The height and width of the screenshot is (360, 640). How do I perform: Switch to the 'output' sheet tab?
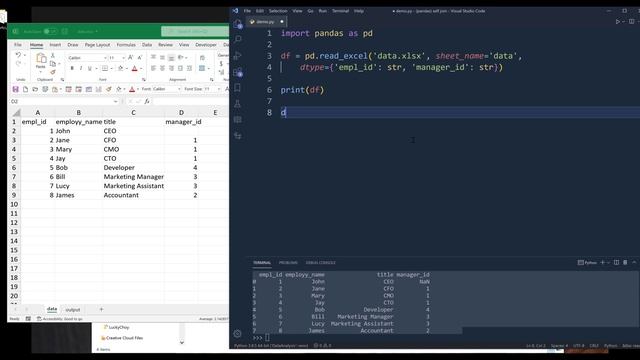[x=73, y=310]
